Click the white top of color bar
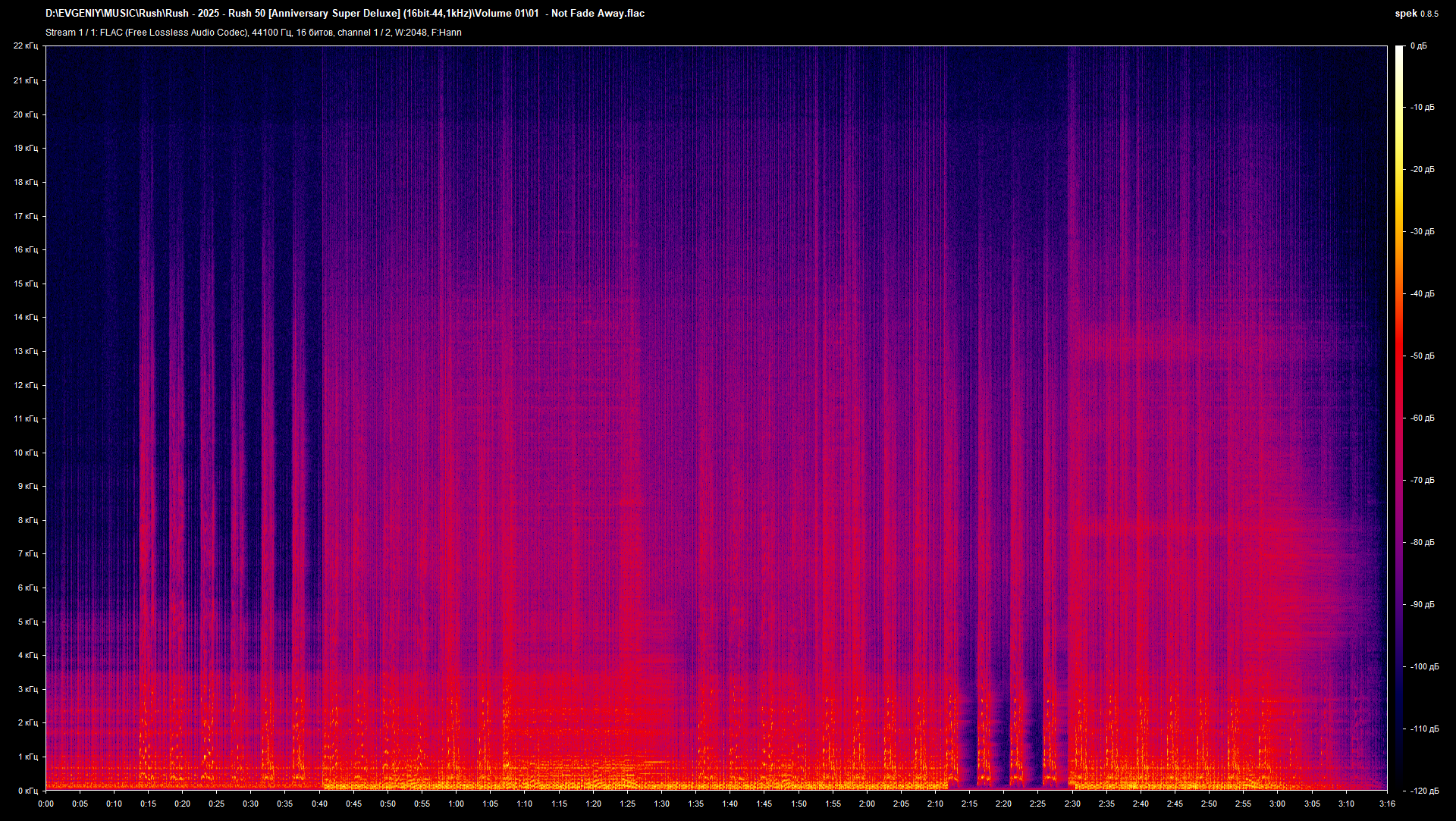The width and height of the screenshot is (1456, 821). click(1399, 52)
